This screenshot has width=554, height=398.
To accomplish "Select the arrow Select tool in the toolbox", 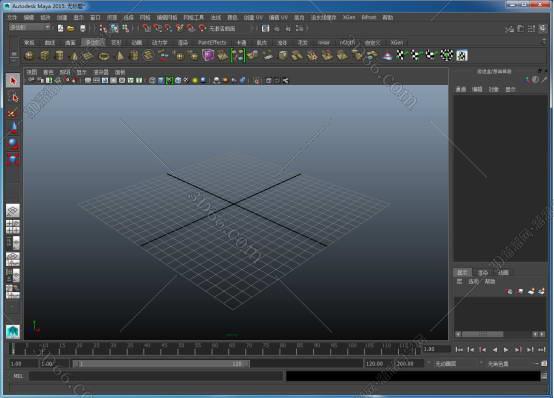I will pos(13,81).
